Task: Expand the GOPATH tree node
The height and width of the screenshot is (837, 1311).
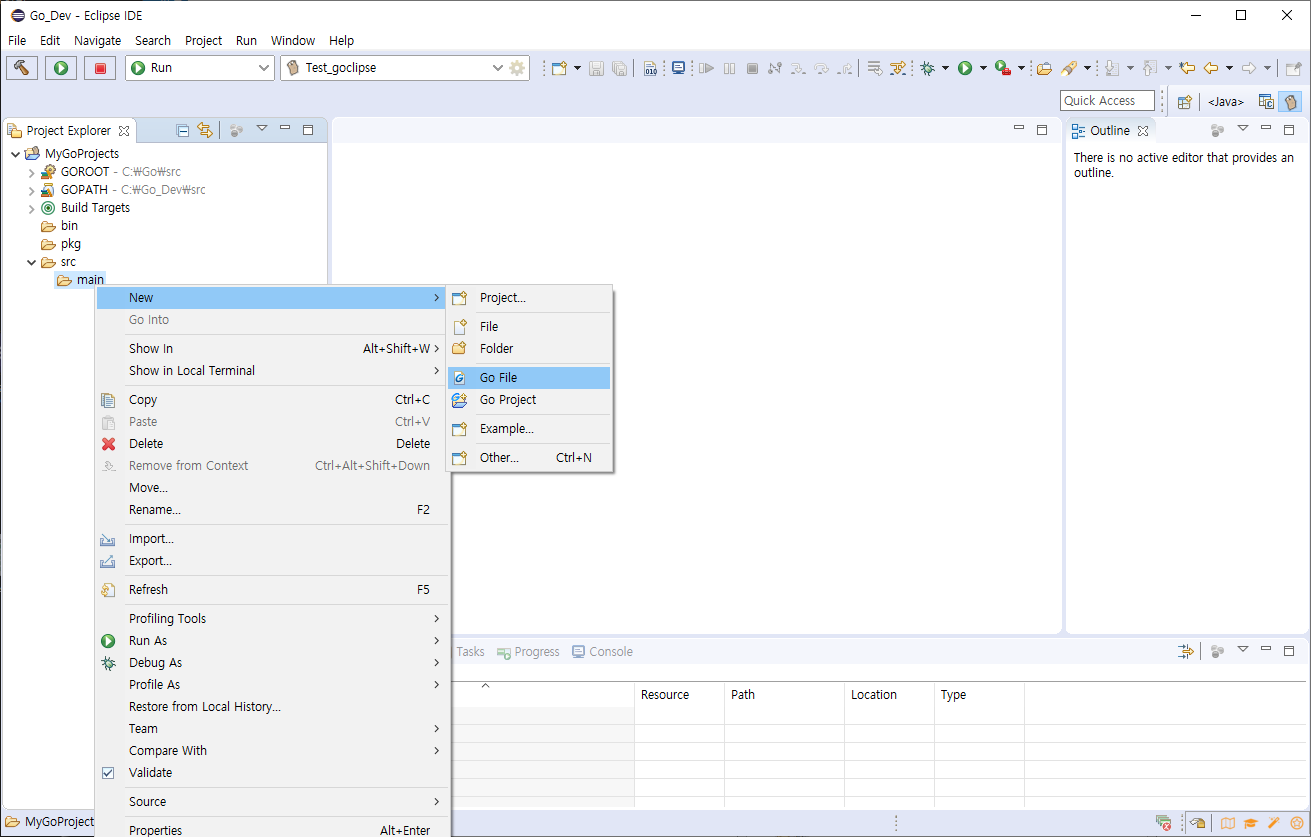Action: pyautogui.click(x=31, y=190)
